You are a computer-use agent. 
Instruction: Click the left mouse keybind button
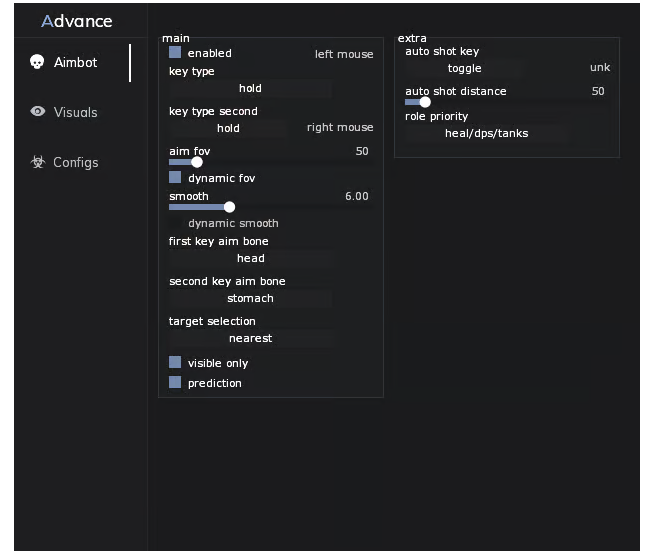click(344, 54)
